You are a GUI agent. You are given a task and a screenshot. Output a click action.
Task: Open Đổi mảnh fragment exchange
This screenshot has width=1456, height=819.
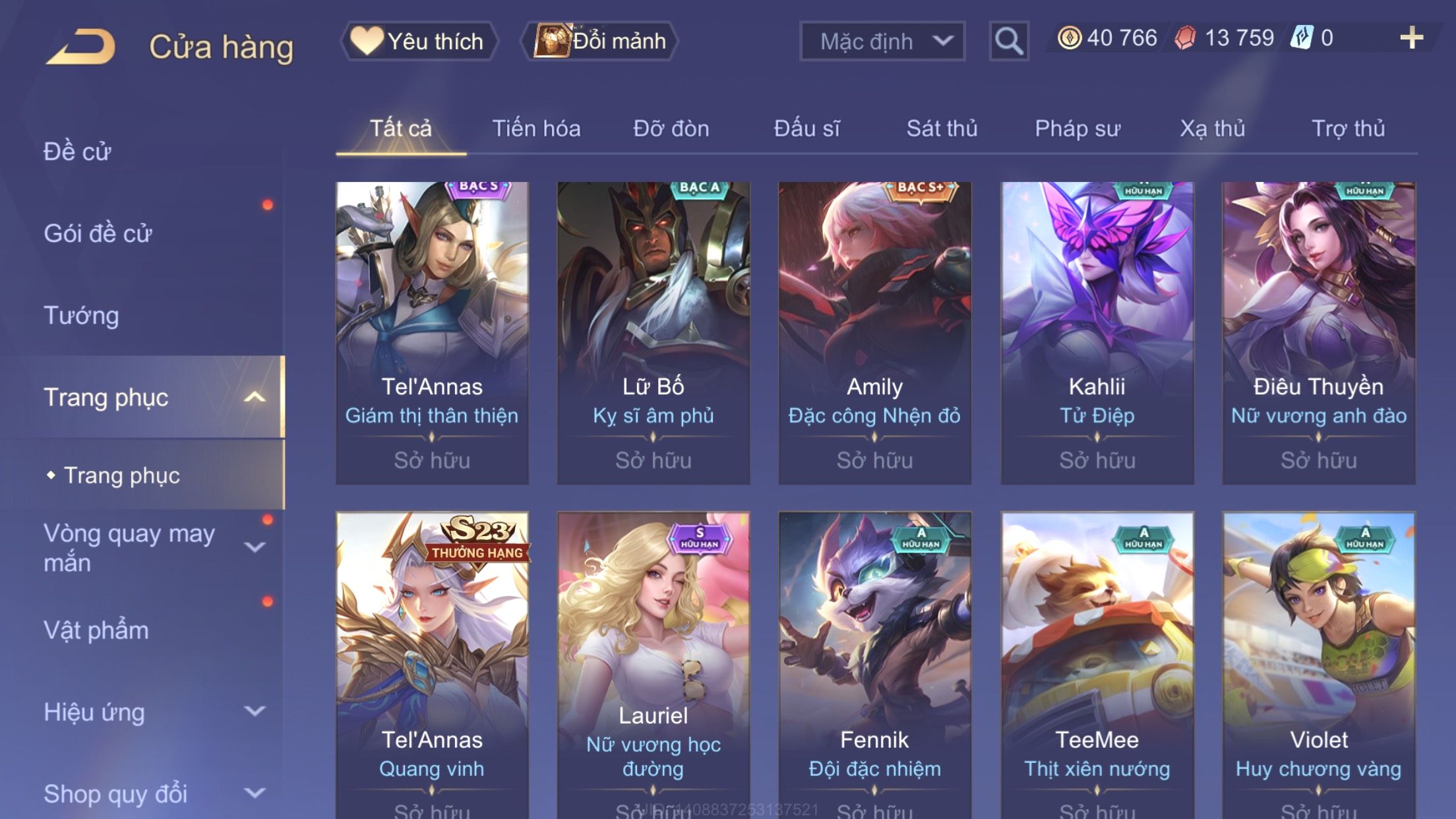pyautogui.click(x=599, y=41)
